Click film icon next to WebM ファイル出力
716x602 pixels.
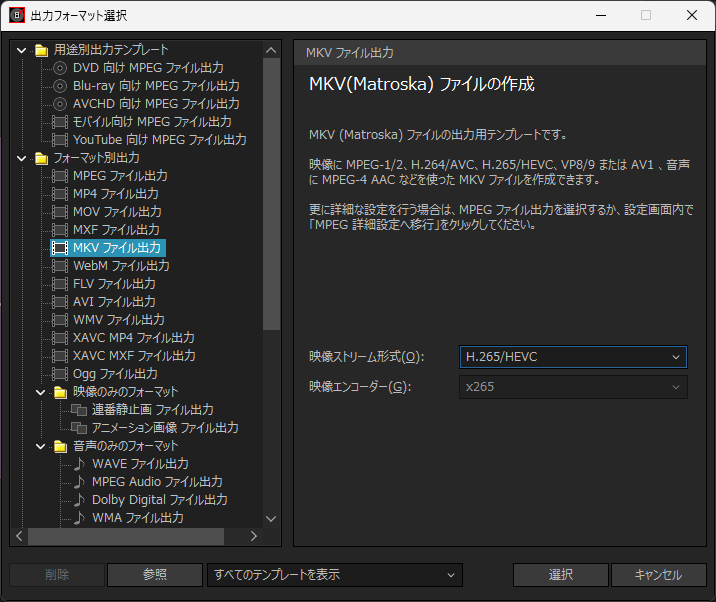click(x=60, y=266)
